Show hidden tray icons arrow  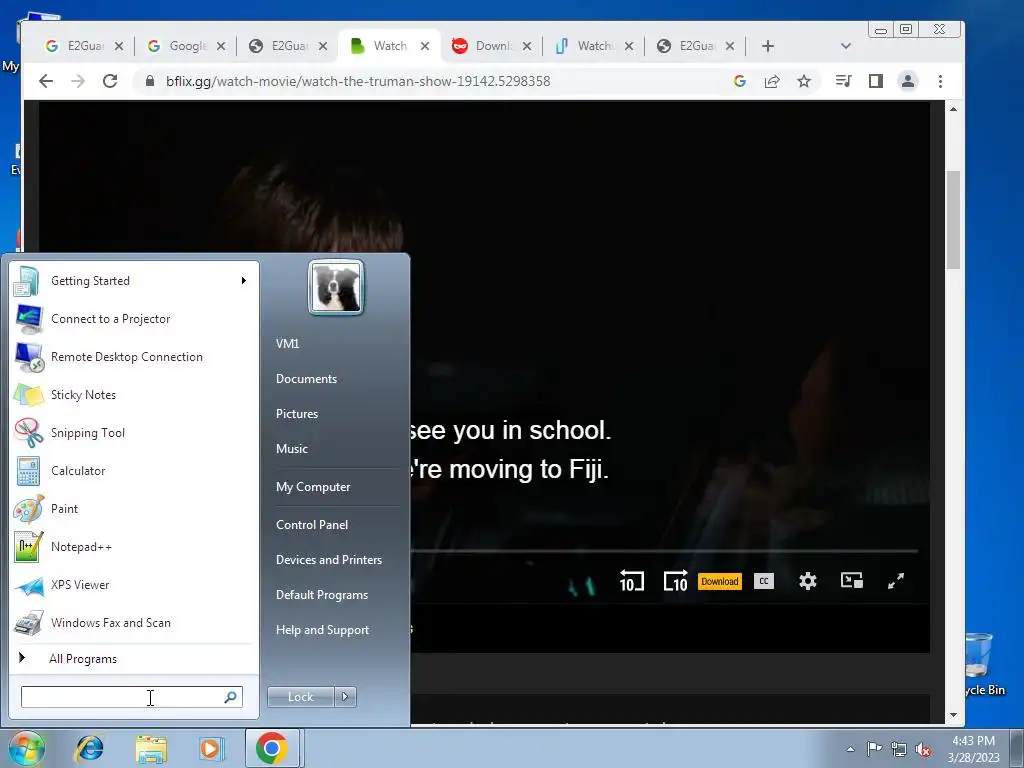click(850, 749)
